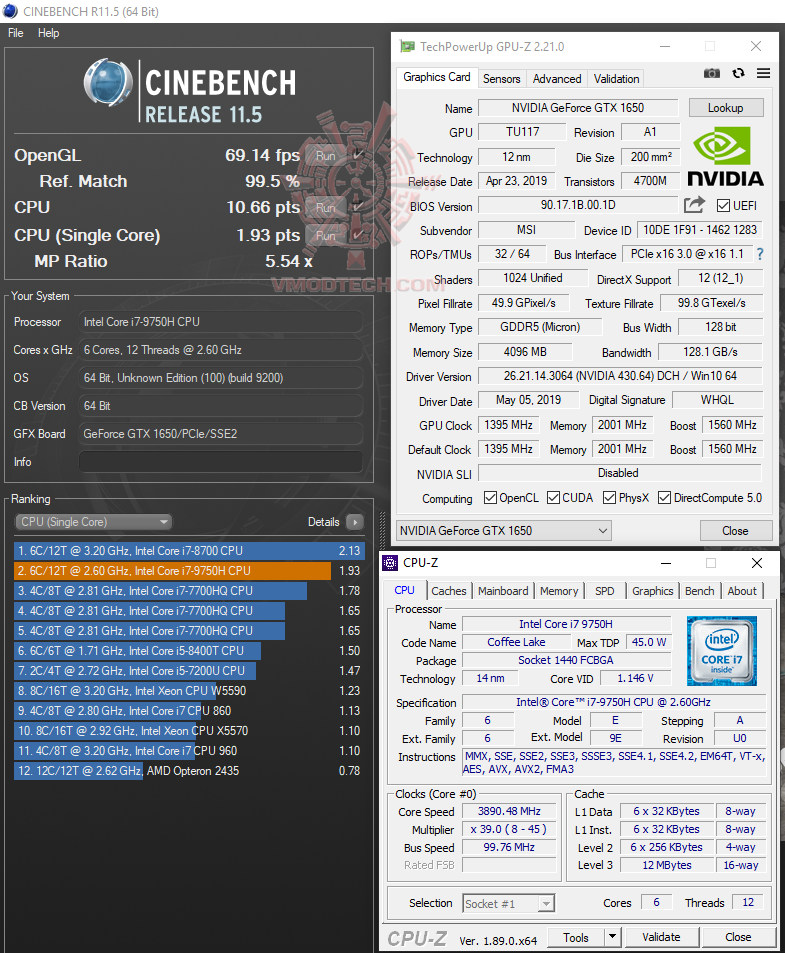Image resolution: width=785 pixels, height=953 pixels.
Task: Click the BIOS export share icon in GPU-Z
Action: tap(694, 205)
